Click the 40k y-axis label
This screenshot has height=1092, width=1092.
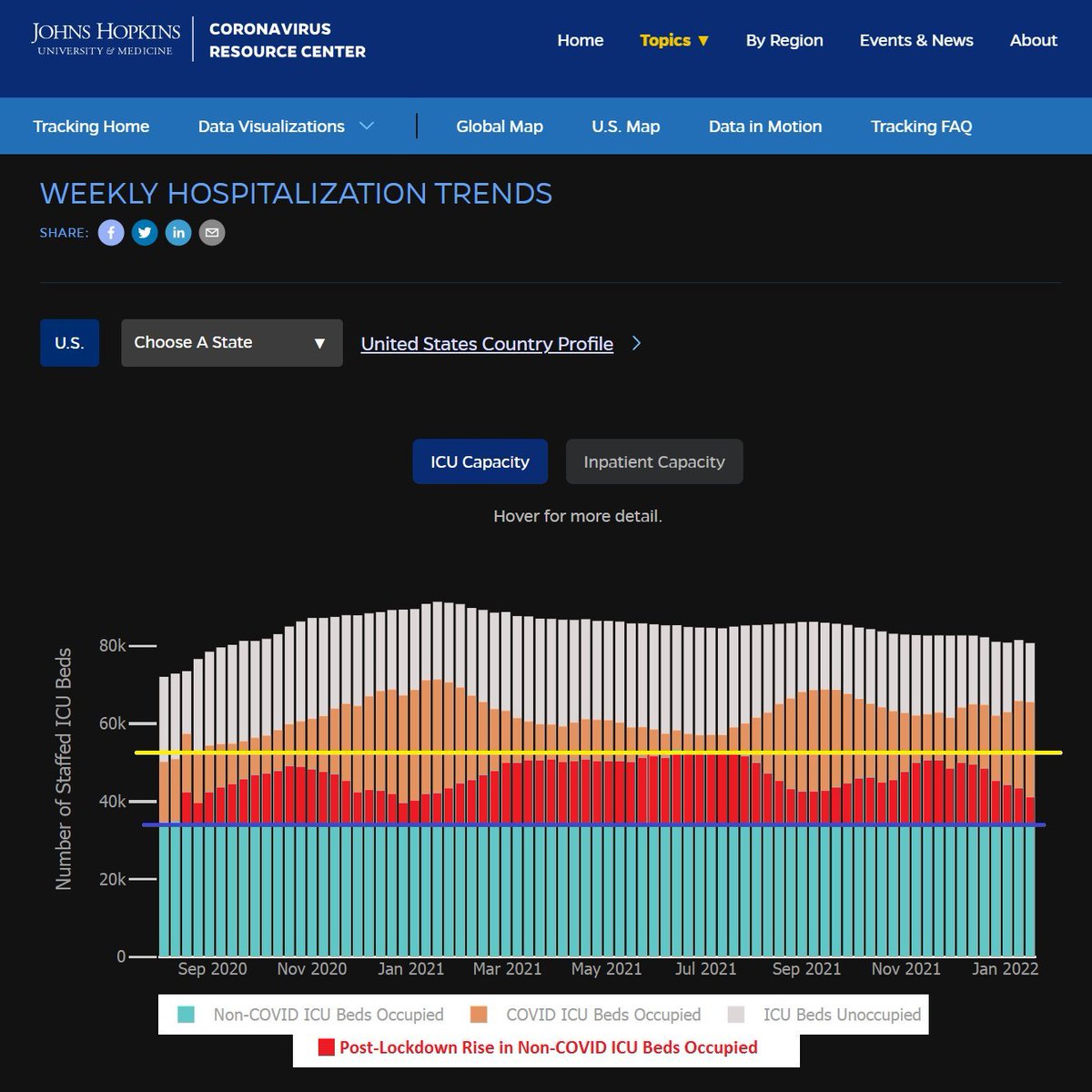112,802
